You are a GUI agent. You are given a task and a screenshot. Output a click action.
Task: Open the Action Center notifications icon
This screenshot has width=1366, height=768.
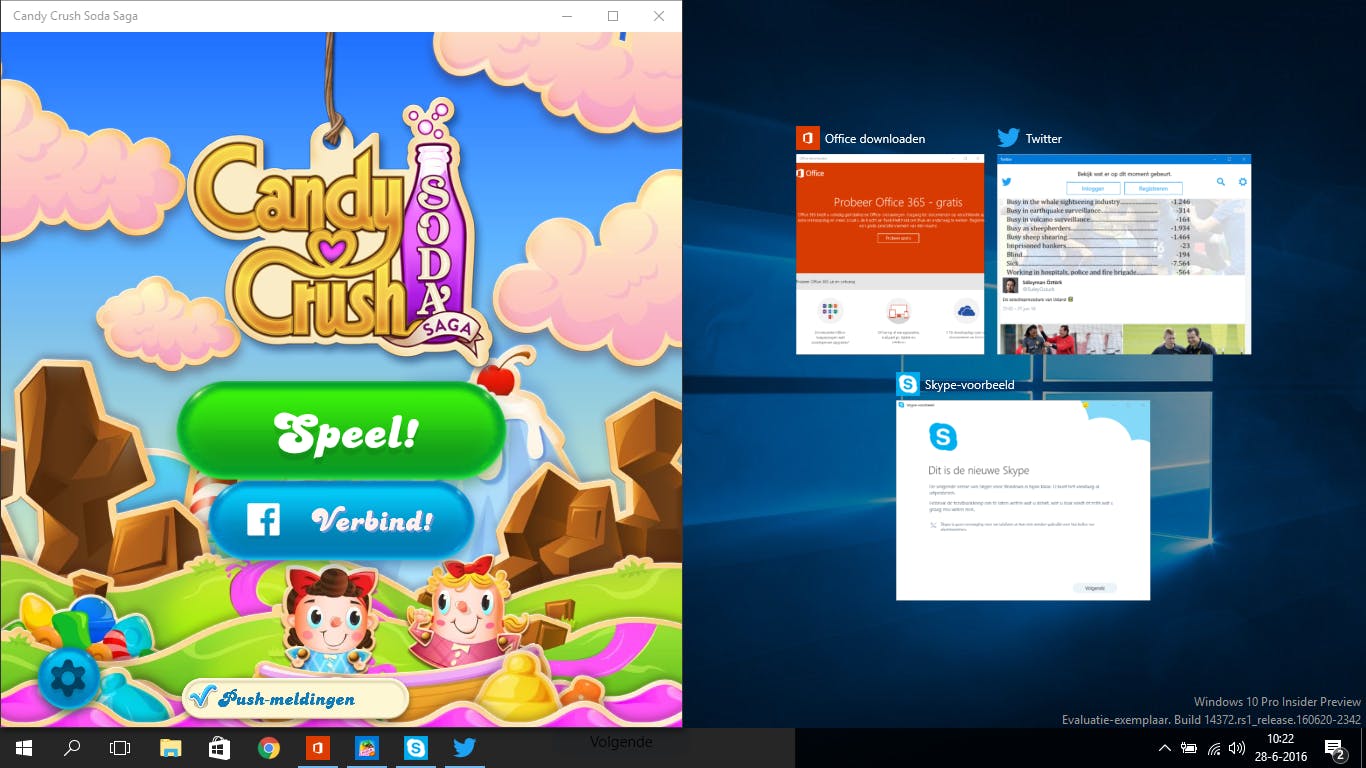point(1334,748)
